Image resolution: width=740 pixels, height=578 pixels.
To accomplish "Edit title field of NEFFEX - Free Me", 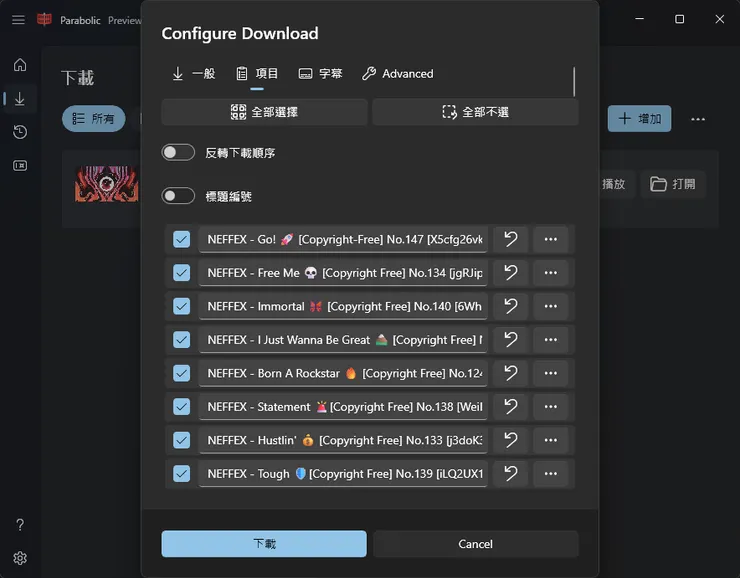I will (x=343, y=273).
